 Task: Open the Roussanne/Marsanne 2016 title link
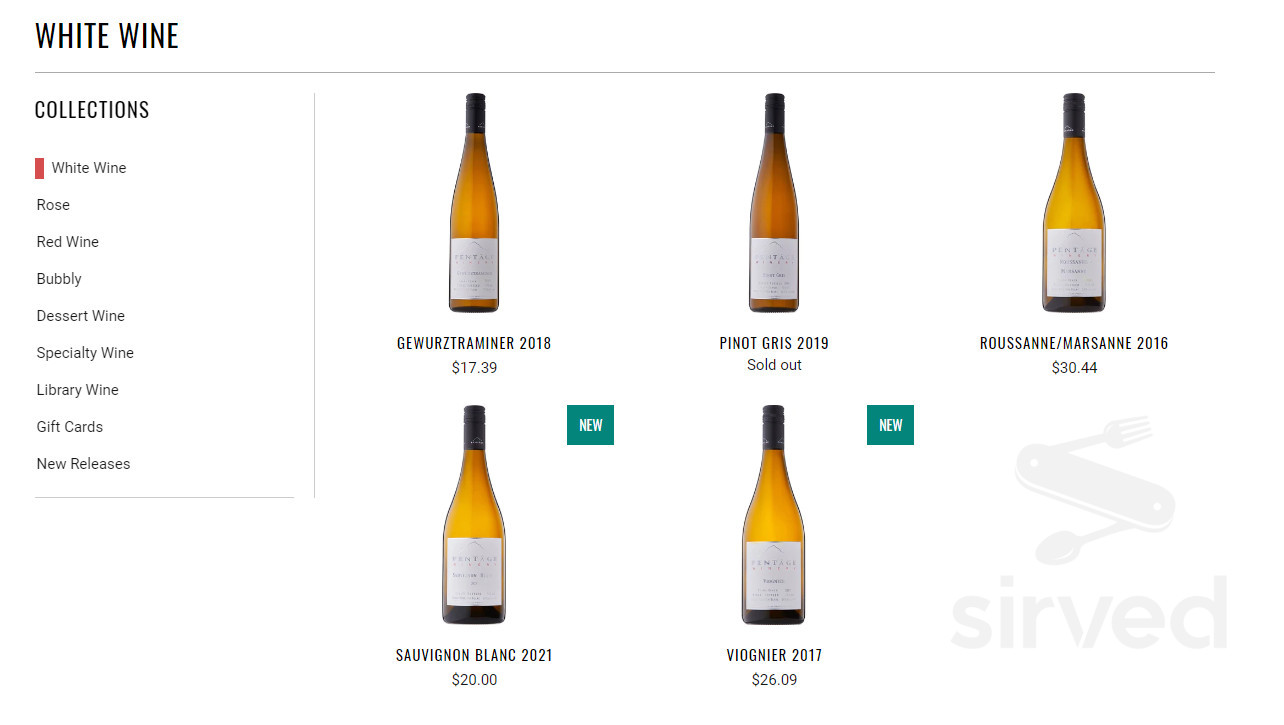(1074, 343)
